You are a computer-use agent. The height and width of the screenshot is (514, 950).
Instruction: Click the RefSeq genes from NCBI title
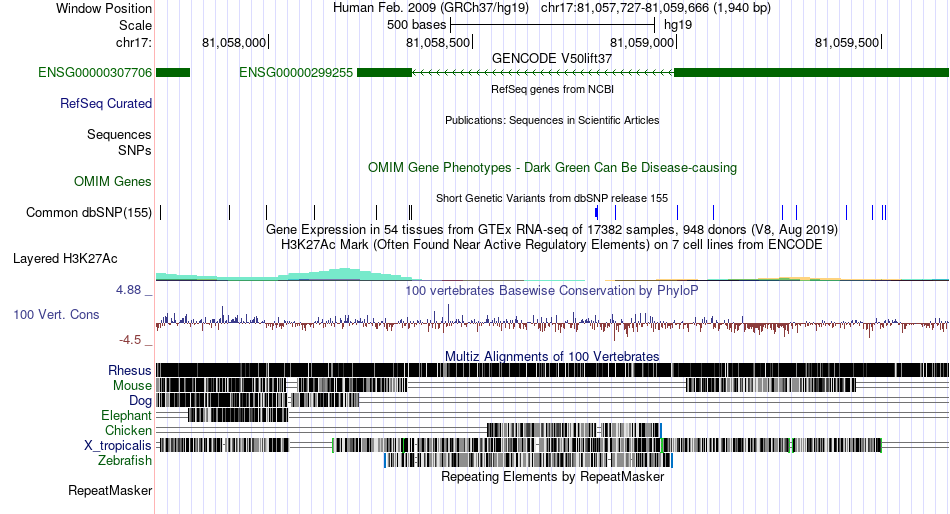[x=552, y=89]
